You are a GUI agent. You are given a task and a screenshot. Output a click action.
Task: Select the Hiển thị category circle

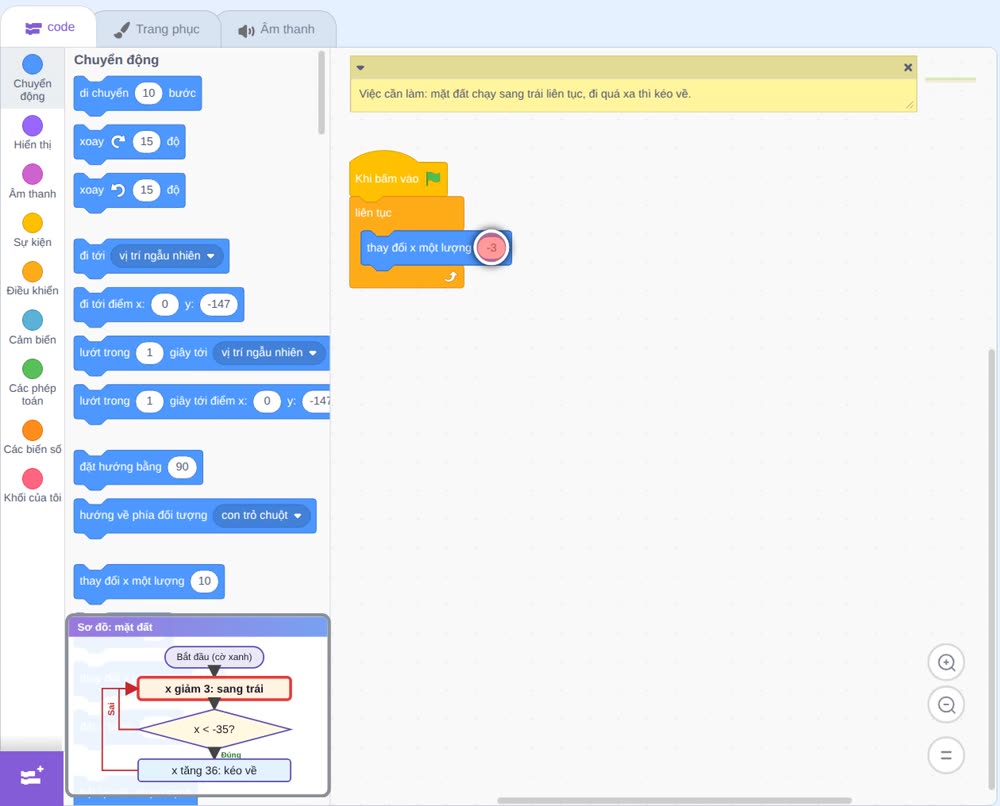click(33, 126)
